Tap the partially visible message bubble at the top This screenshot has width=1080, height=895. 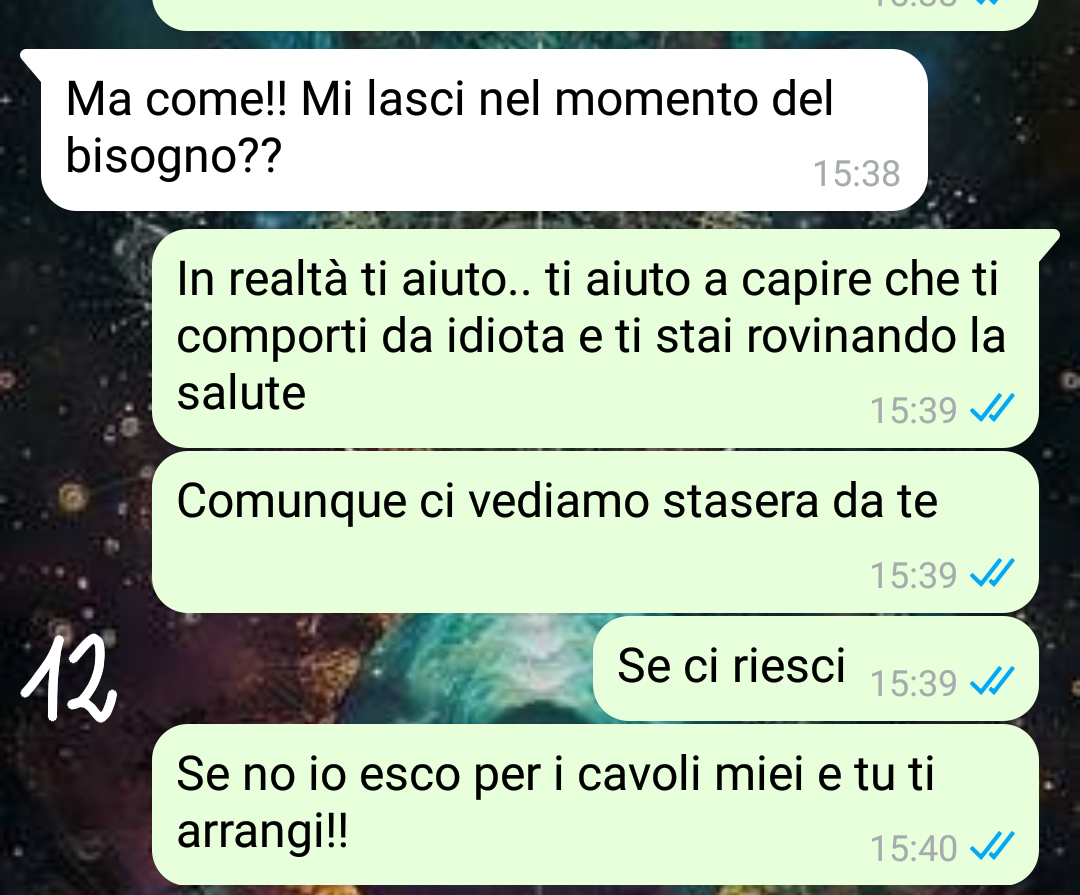(x=595, y=14)
